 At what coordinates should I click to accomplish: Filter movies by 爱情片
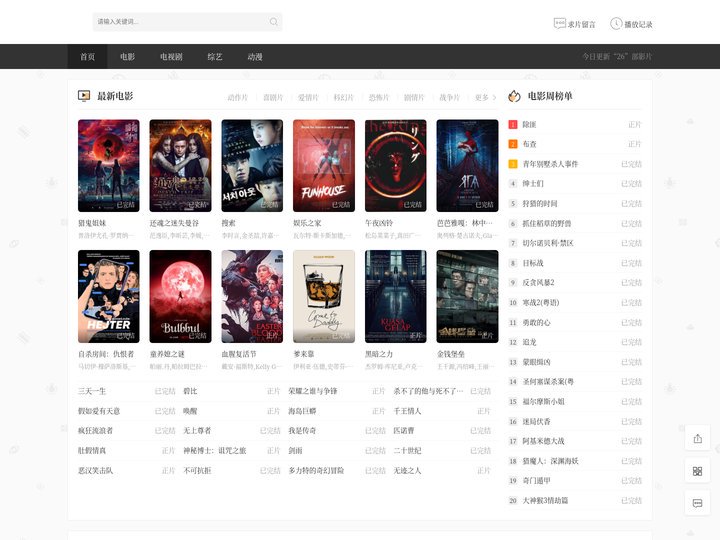click(309, 97)
